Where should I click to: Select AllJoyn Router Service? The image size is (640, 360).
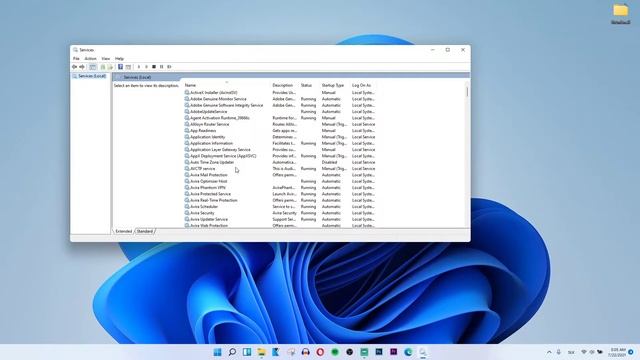pyautogui.click(x=280, y=124)
